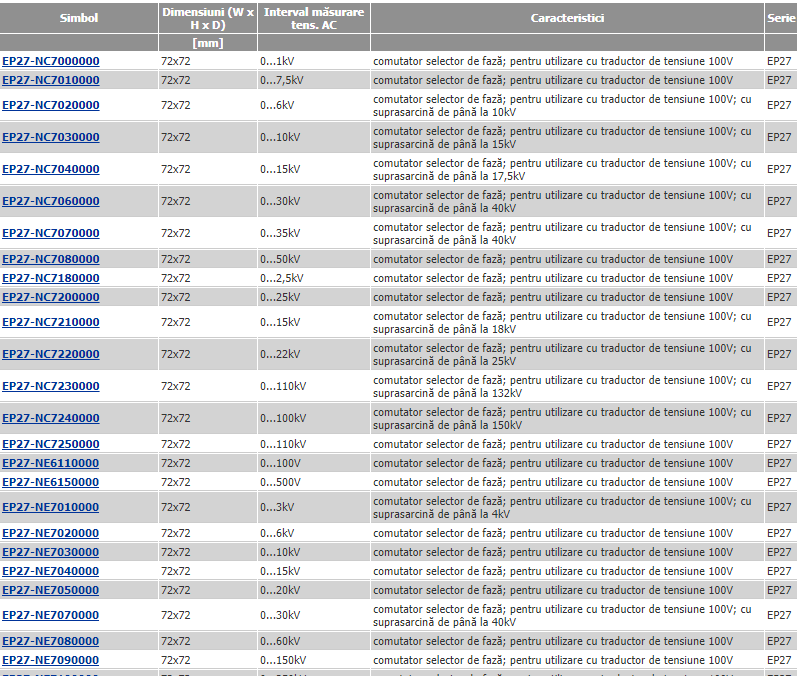
Task: Click the EP27-NC7080000 link
Action: 51,259
